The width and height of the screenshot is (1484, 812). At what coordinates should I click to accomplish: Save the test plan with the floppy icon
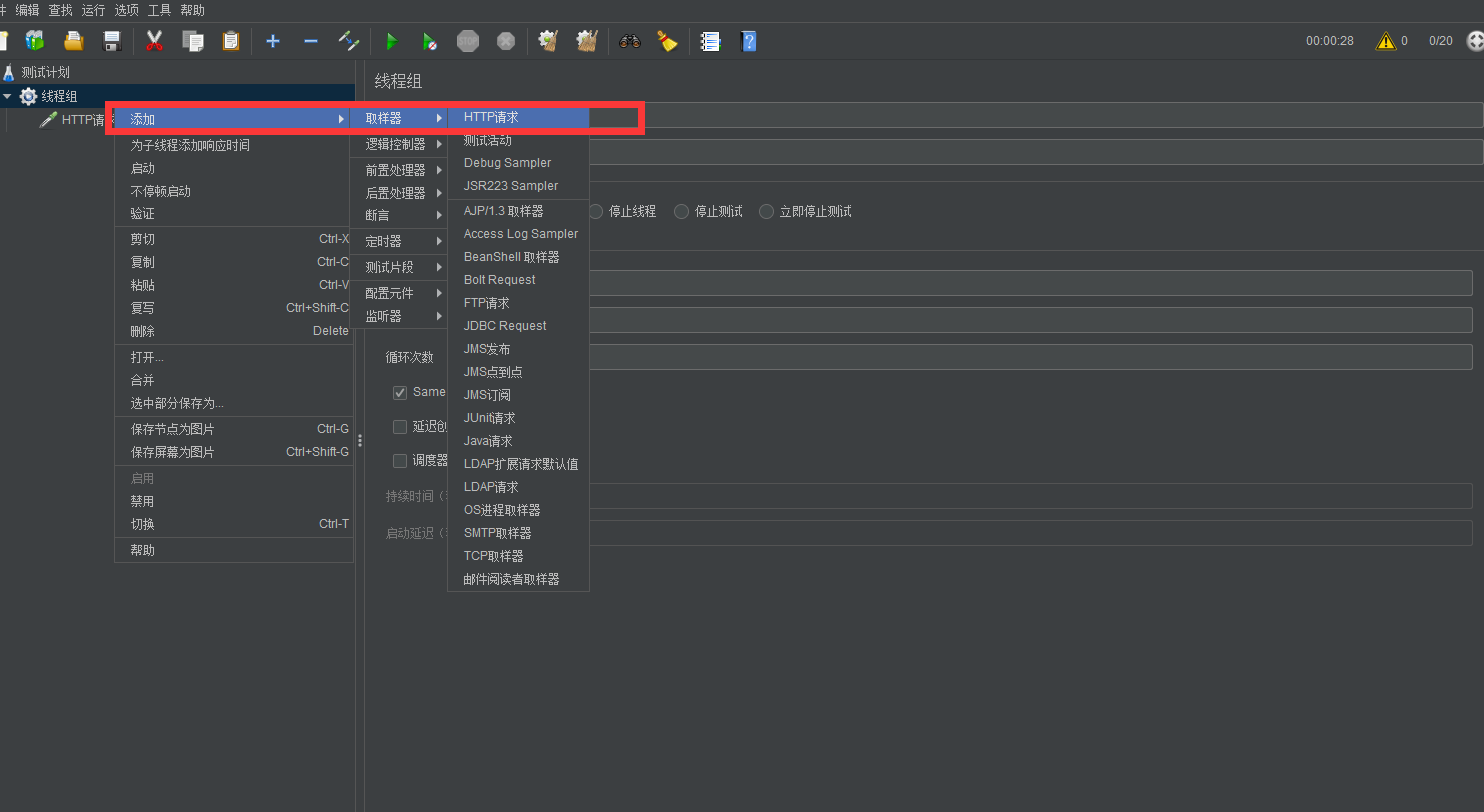112,41
